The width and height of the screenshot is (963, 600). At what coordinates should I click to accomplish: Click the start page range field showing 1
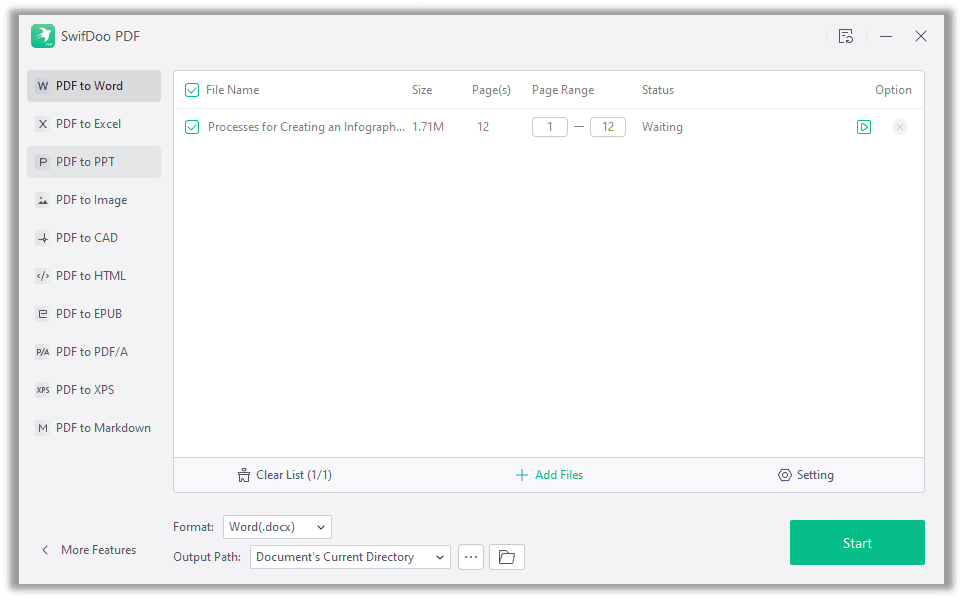[x=550, y=127]
